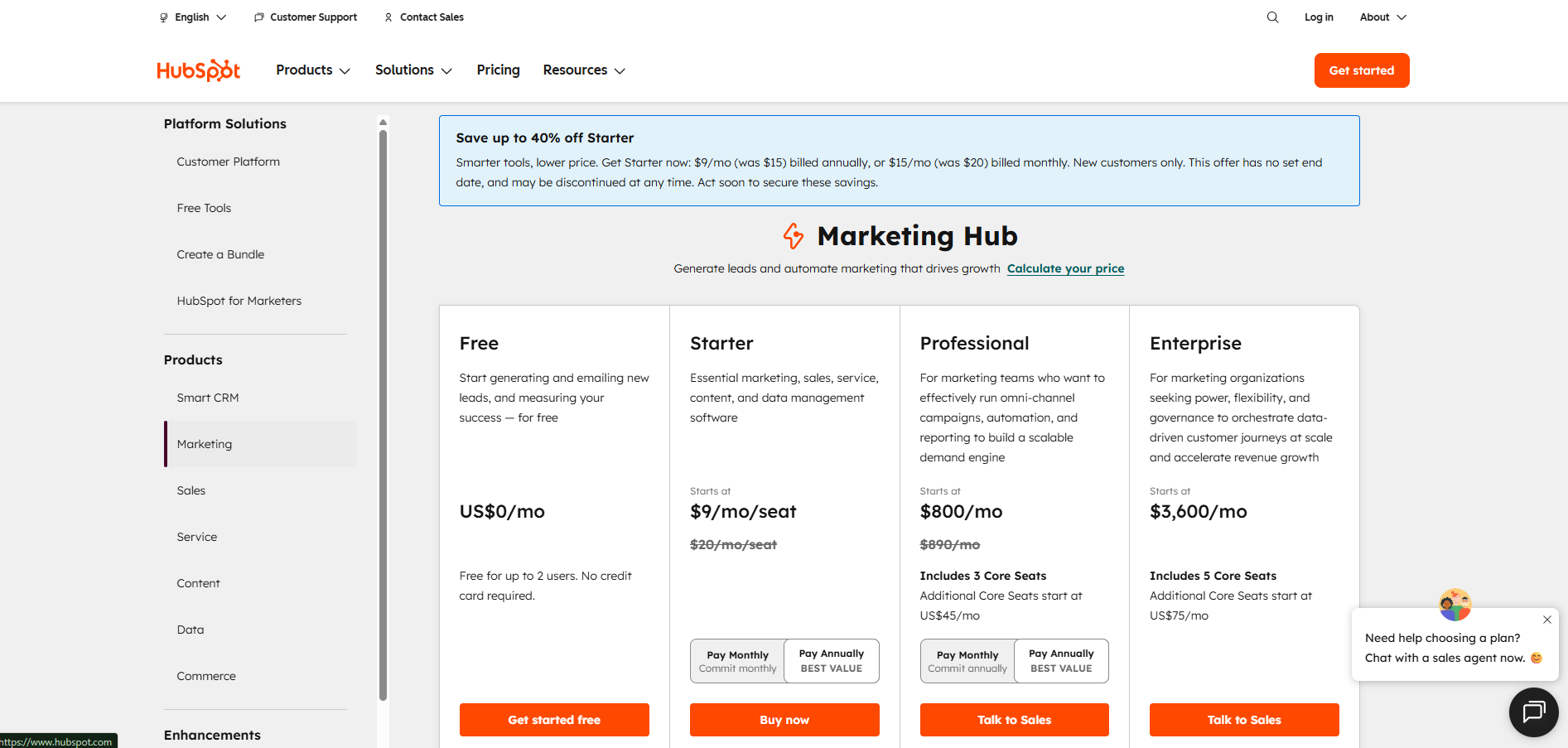Click the search magnifier icon
This screenshot has width=1568, height=748.
click(1272, 17)
